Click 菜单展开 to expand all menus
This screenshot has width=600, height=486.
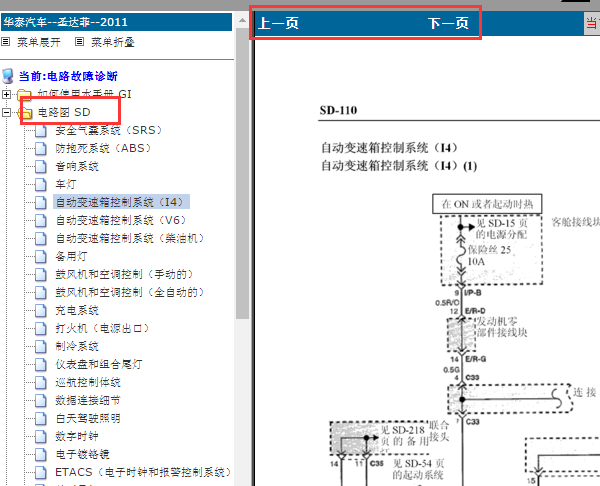tap(39, 42)
